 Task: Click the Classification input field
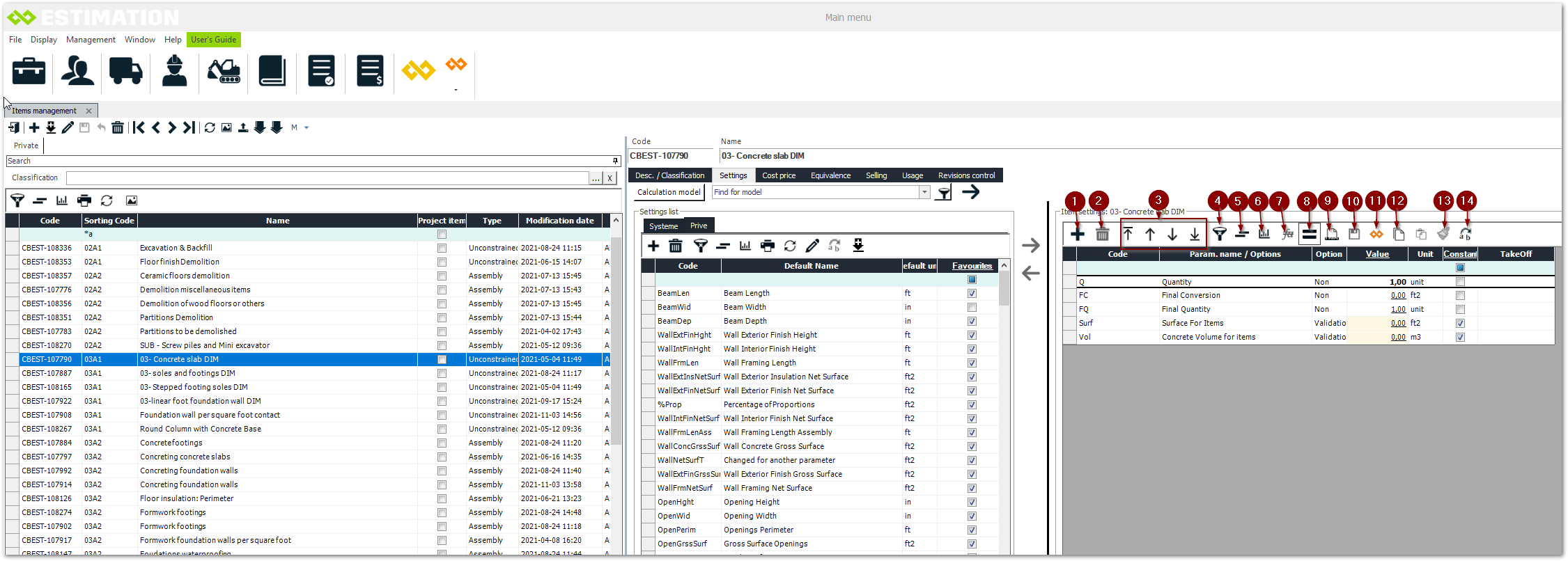(327, 177)
